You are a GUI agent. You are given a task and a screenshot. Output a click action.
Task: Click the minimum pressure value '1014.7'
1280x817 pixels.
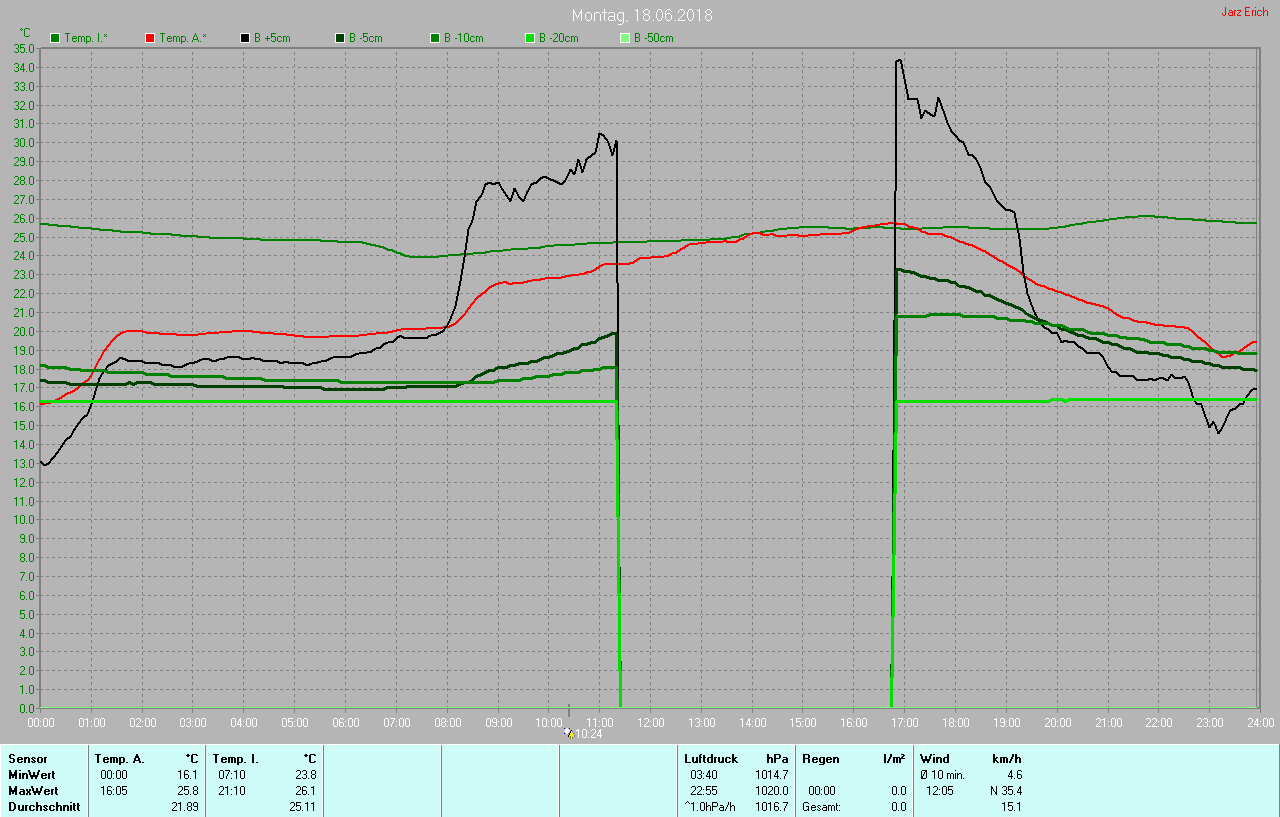pyautogui.click(x=772, y=775)
